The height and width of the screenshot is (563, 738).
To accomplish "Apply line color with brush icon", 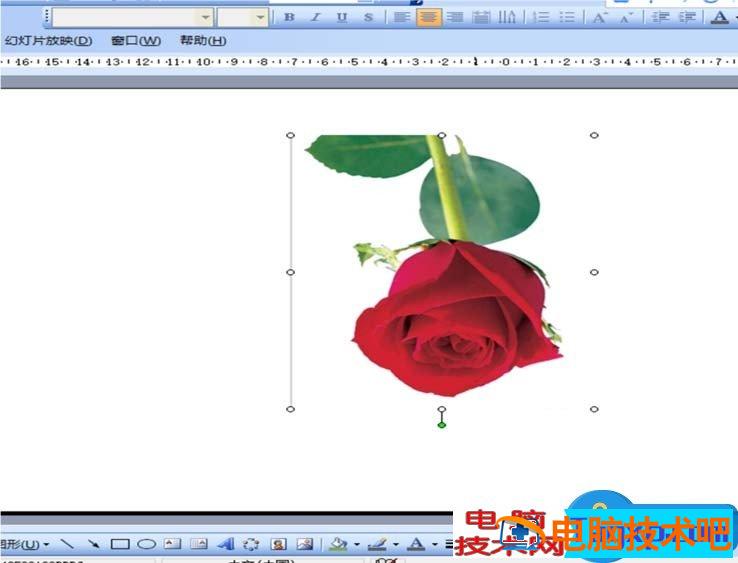I will 377,545.
